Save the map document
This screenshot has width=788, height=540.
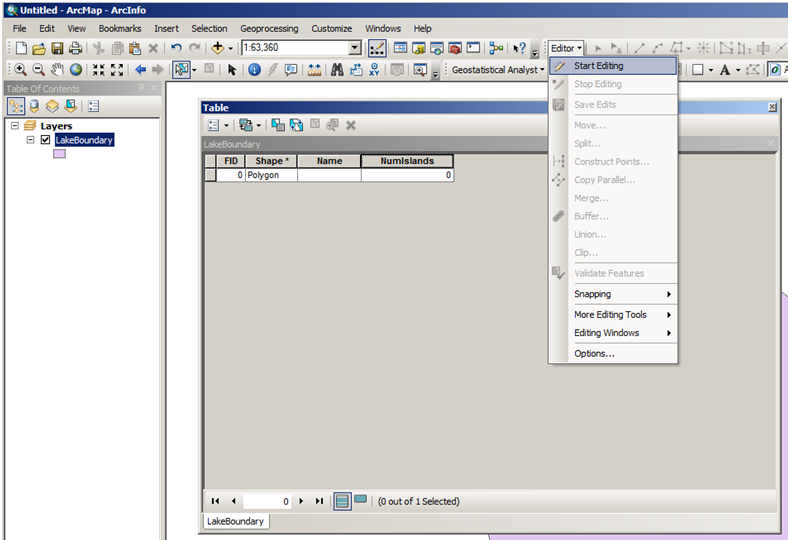pos(57,48)
